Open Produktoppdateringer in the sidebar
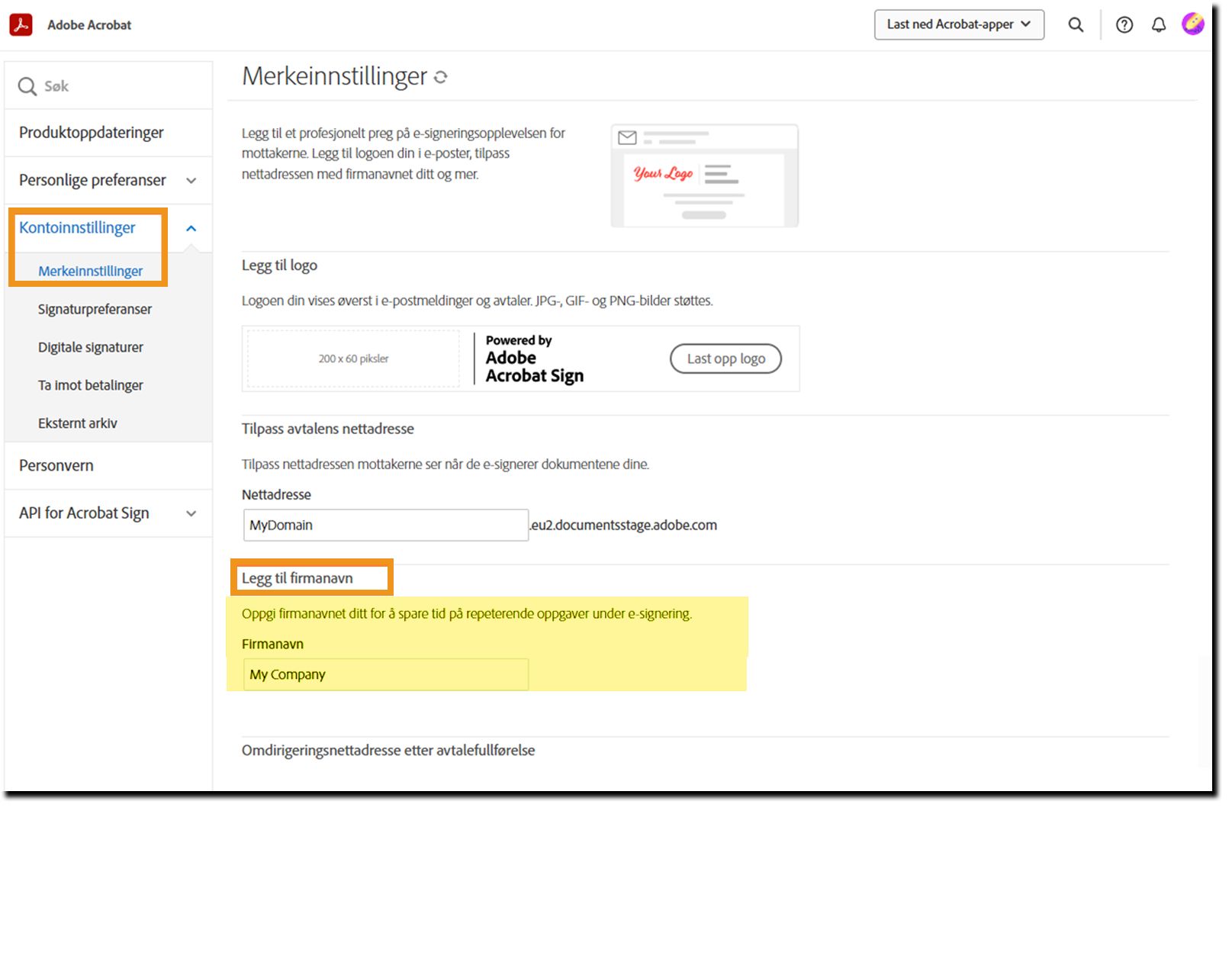Viewport: 1232px width, 965px height. pos(92,133)
